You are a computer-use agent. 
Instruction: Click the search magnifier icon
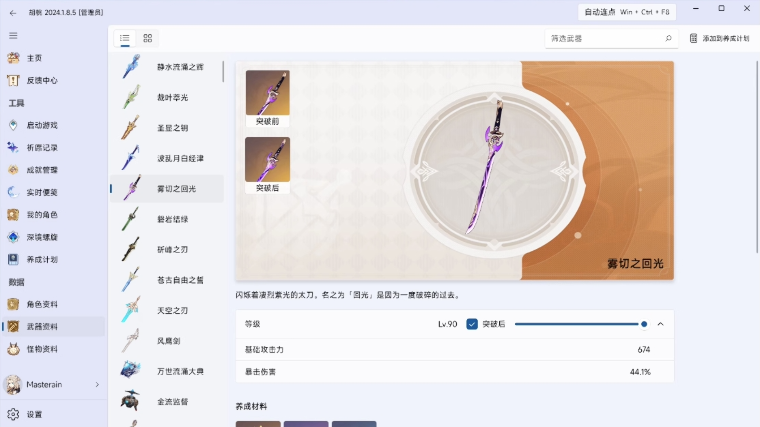(668, 38)
